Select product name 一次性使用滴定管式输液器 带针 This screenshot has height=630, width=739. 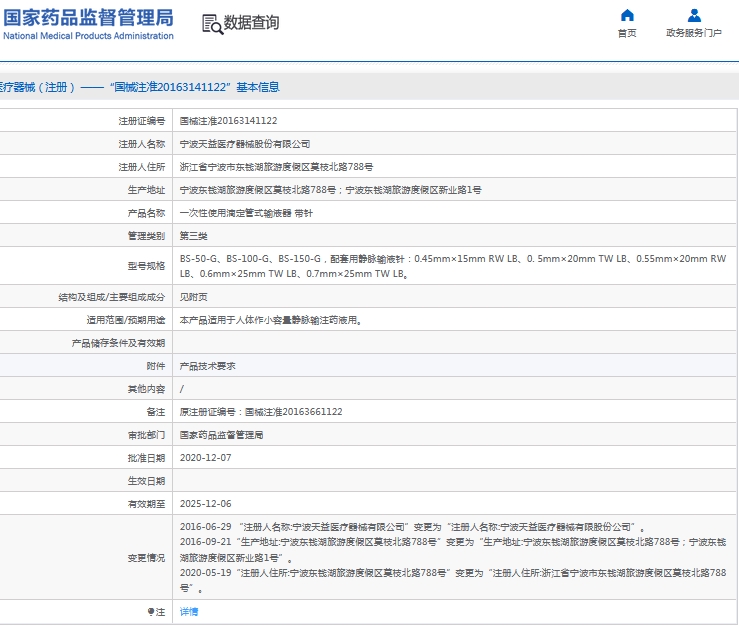click(x=246, y=213)
